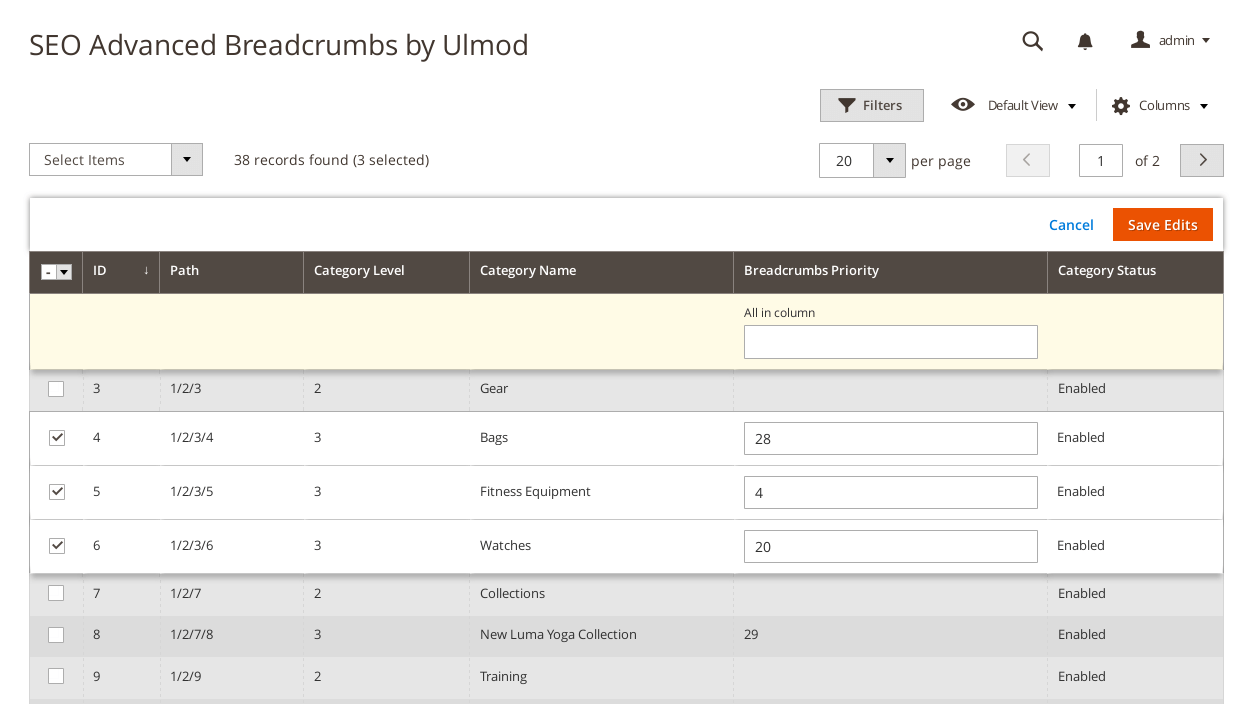
Task: Click path 1/2/9 cell
Action: tap(231, 676)
